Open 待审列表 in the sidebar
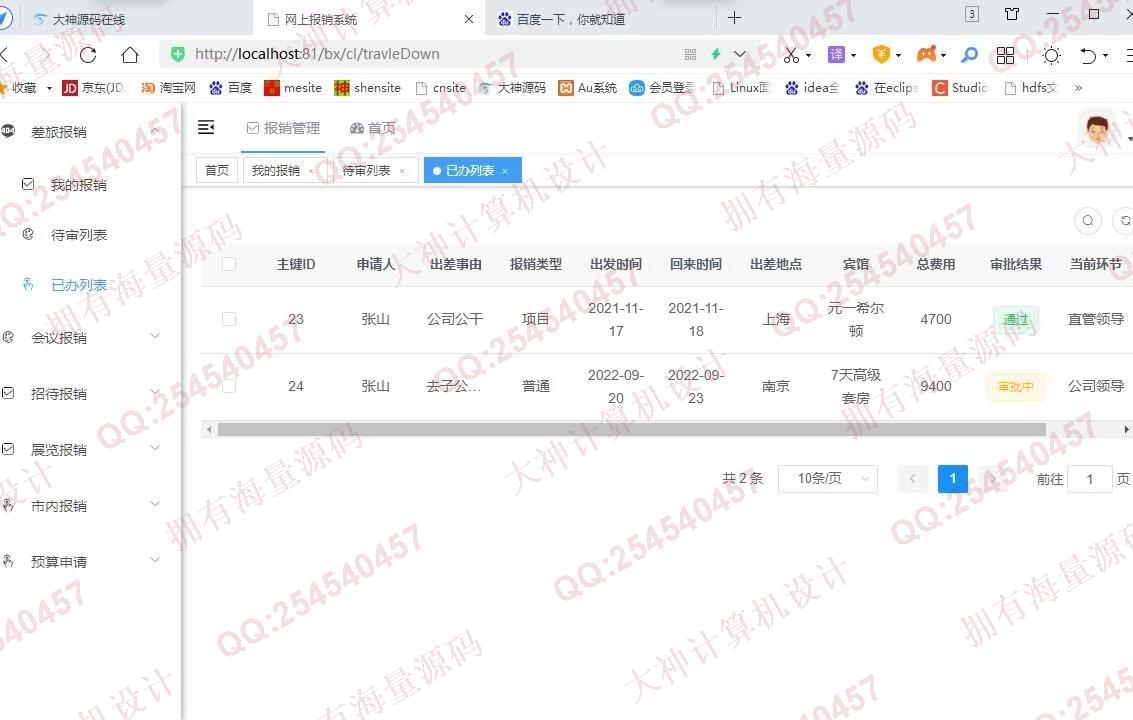 (79, 235)
